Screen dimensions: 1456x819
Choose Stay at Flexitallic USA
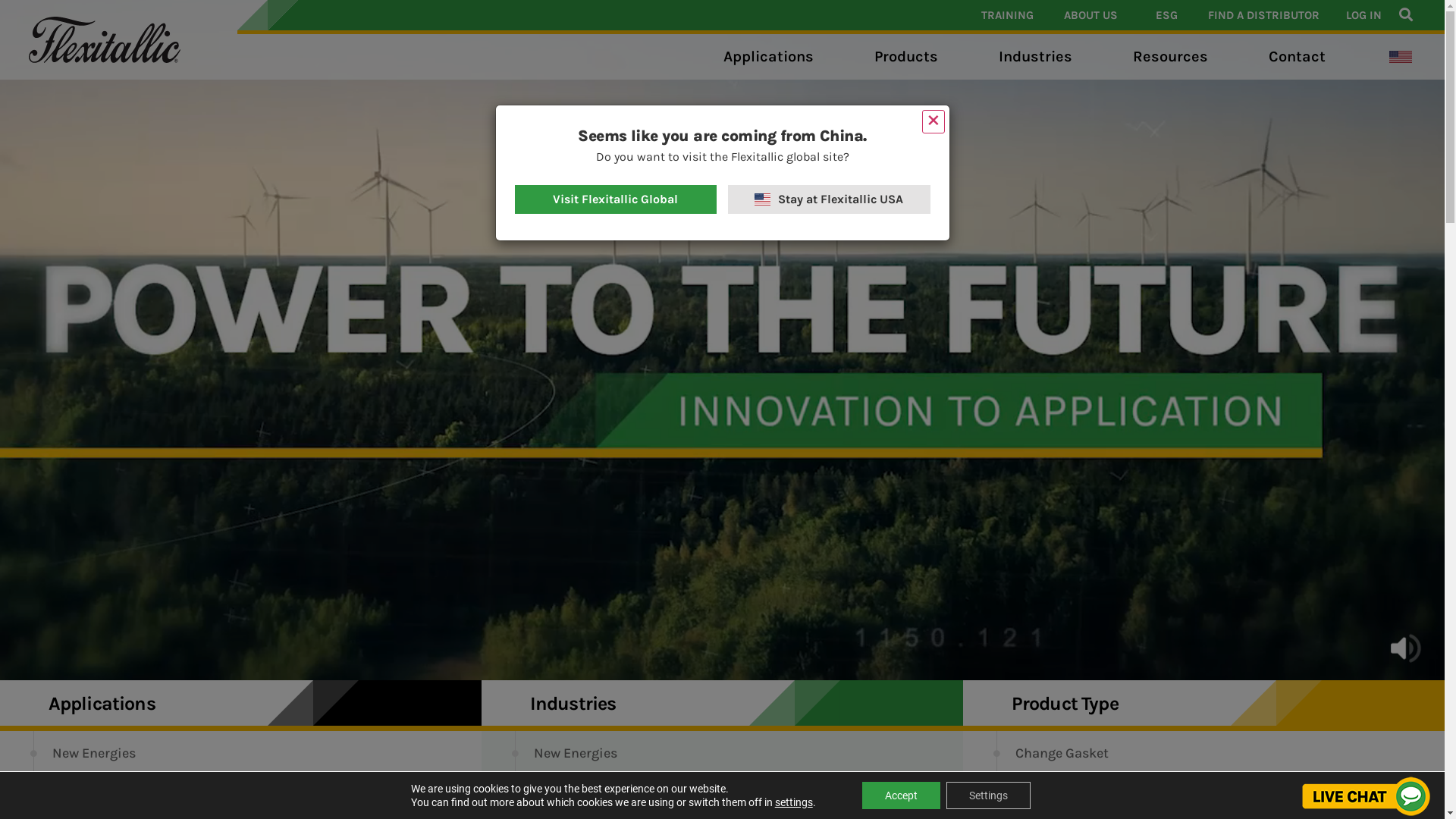(x=829, y=199)
